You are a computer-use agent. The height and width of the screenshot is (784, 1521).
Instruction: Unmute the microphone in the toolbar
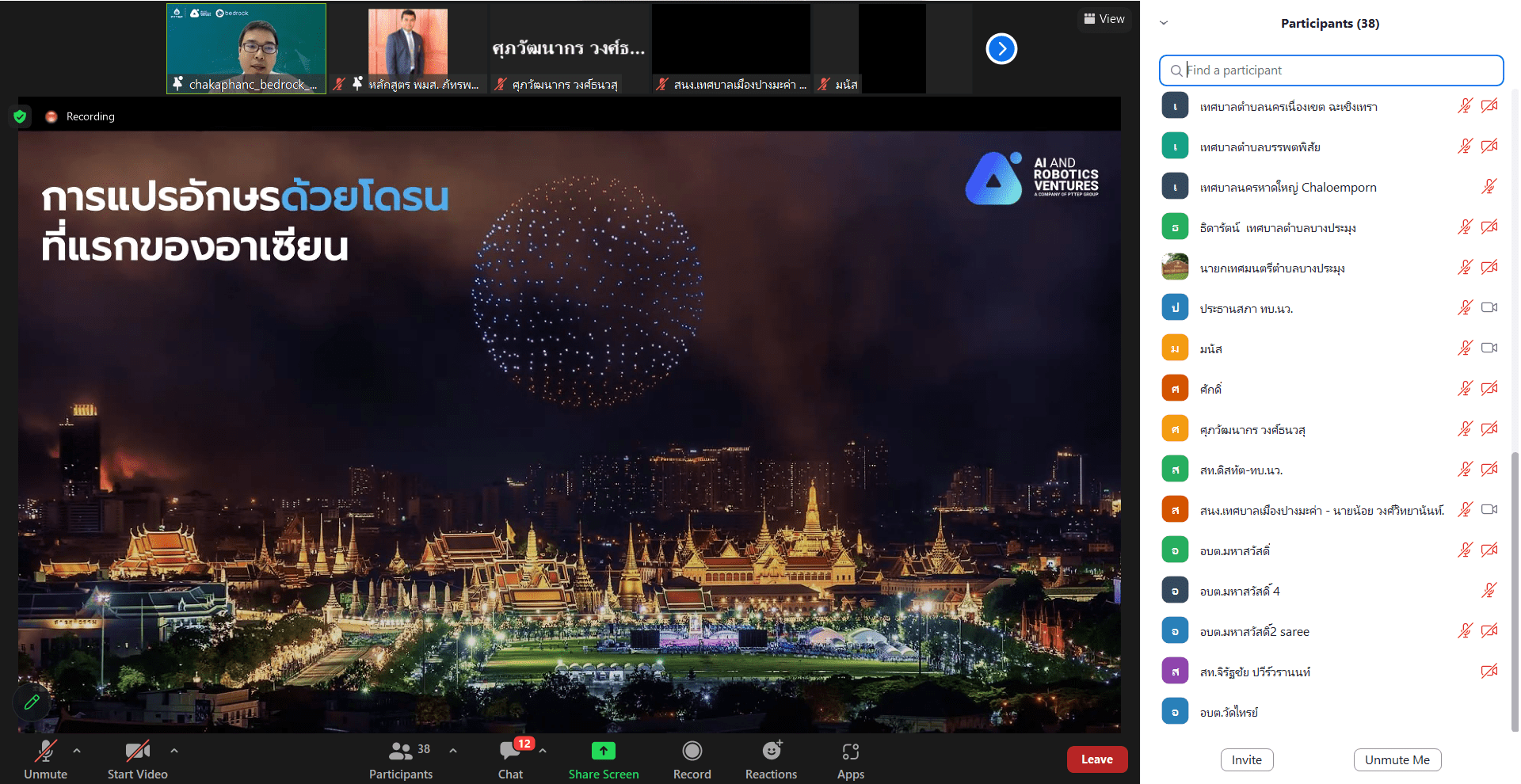pos(45,751)
